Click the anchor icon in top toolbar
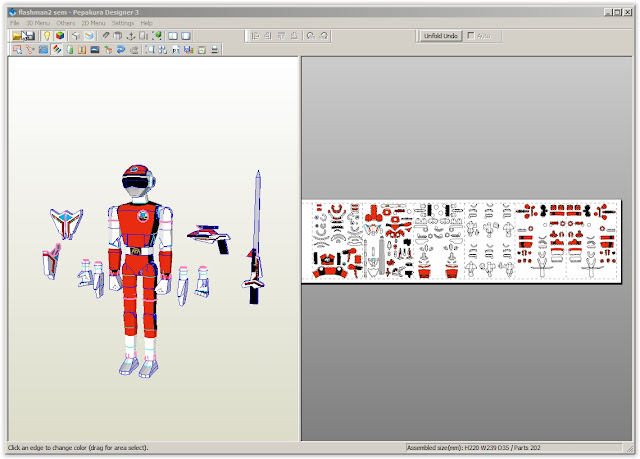 pos(131,36)
